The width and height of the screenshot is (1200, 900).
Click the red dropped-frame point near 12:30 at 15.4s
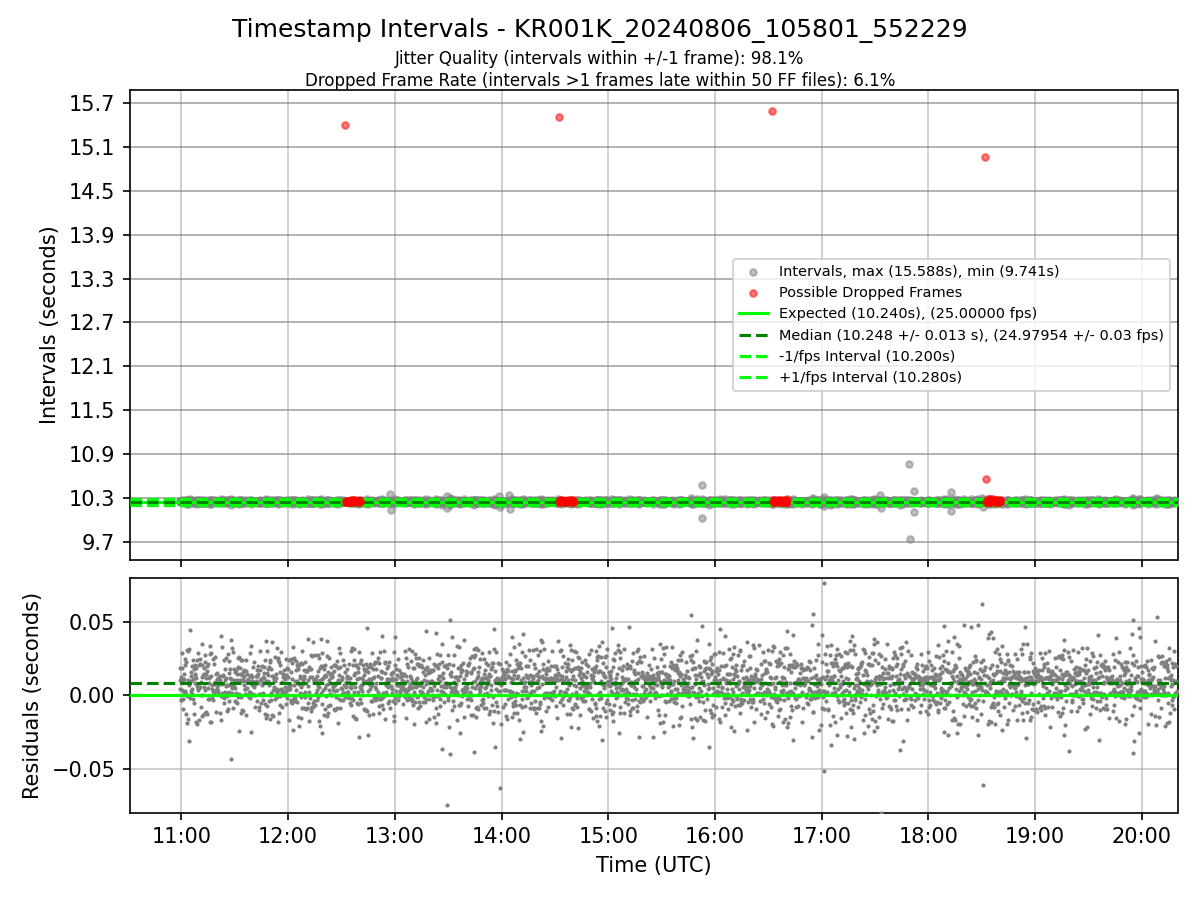point(345,125)
